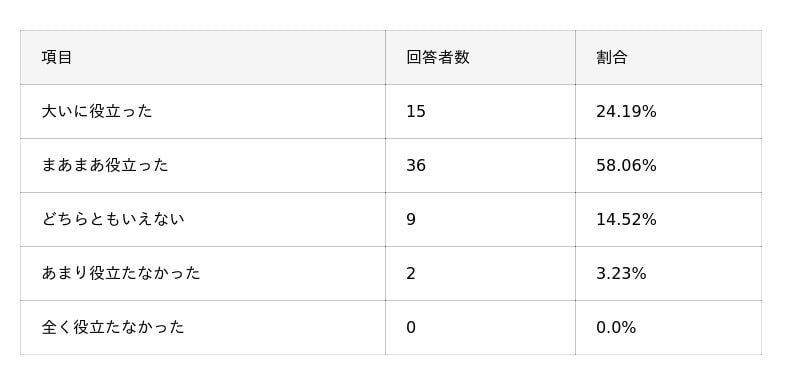800x385 pixels.
Task: Click the 項目 column header
Action: [x=57, y=58]
